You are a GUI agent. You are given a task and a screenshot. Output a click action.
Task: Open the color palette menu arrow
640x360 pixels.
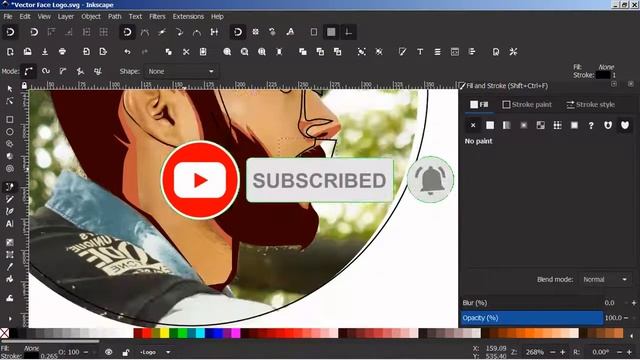tap(632, 335)
